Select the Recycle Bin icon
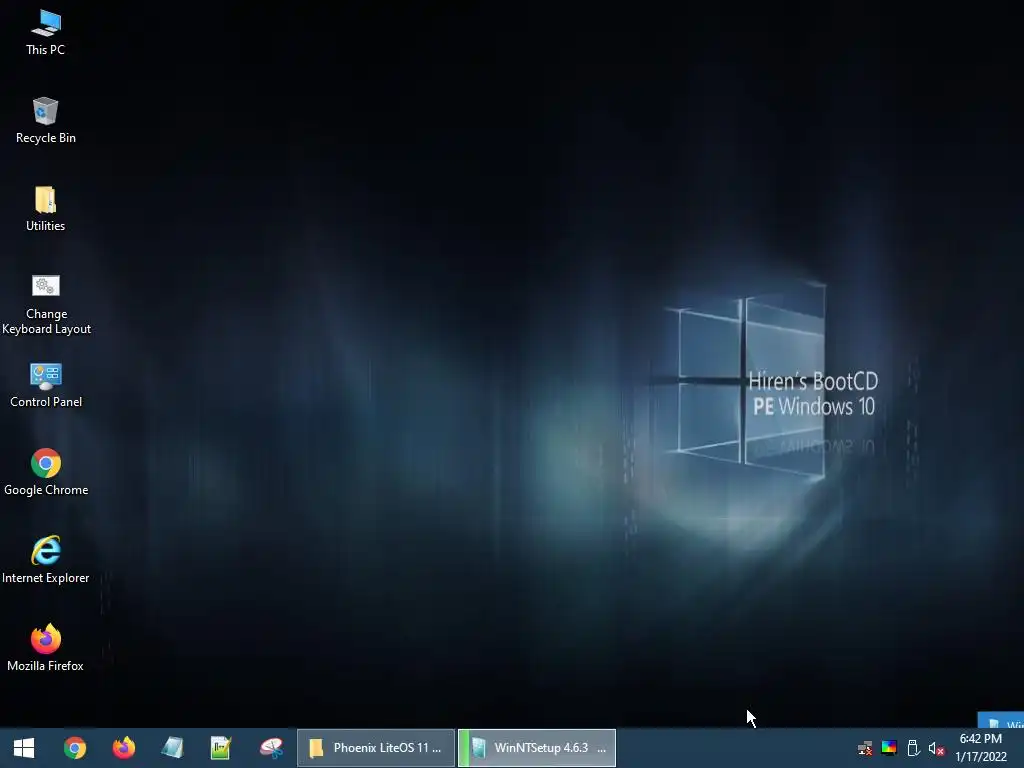Image resolution: width=1024 pixels, height=768 pixels. 46,120
